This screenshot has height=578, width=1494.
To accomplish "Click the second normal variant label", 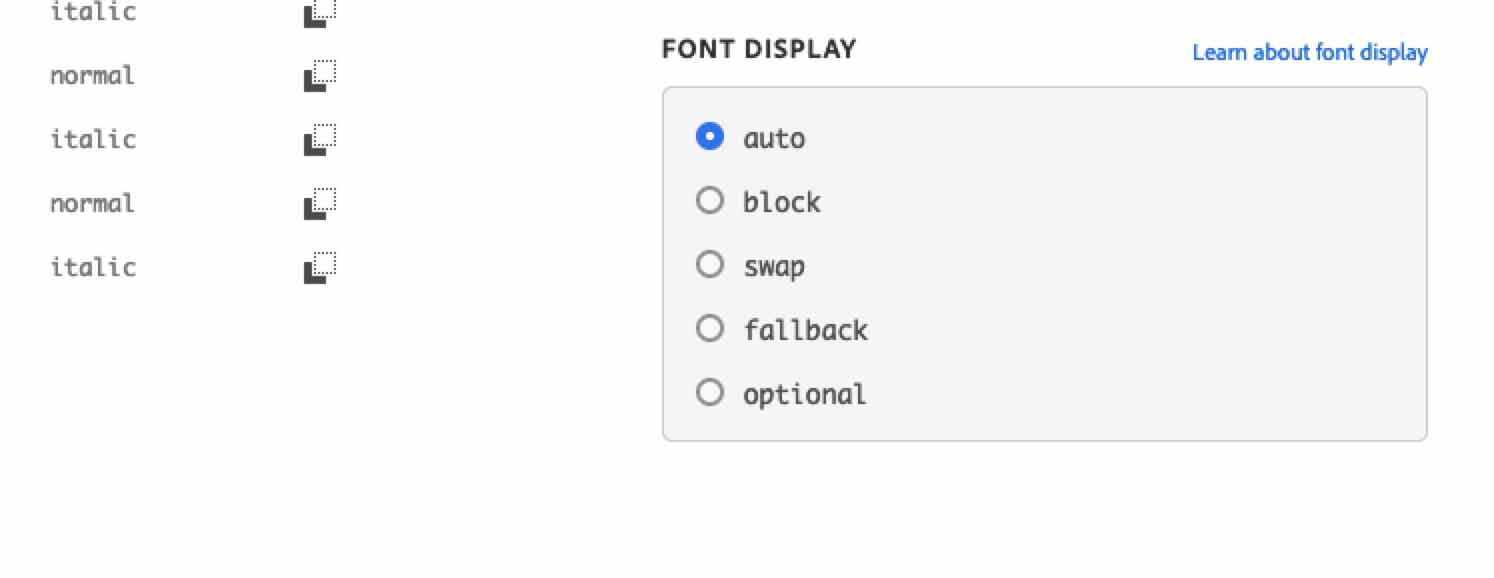I will [x=92, y=203].
